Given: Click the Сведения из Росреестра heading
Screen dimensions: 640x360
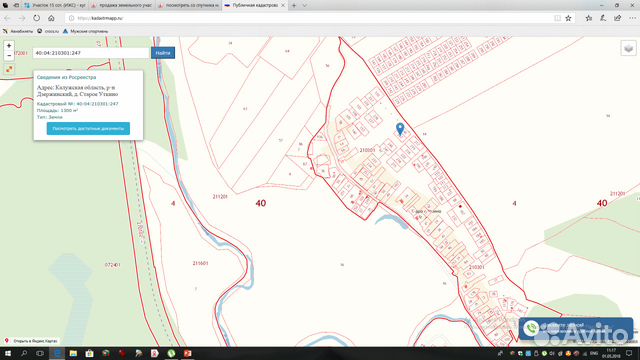Looking at the screenshot, I should (67, 77).
